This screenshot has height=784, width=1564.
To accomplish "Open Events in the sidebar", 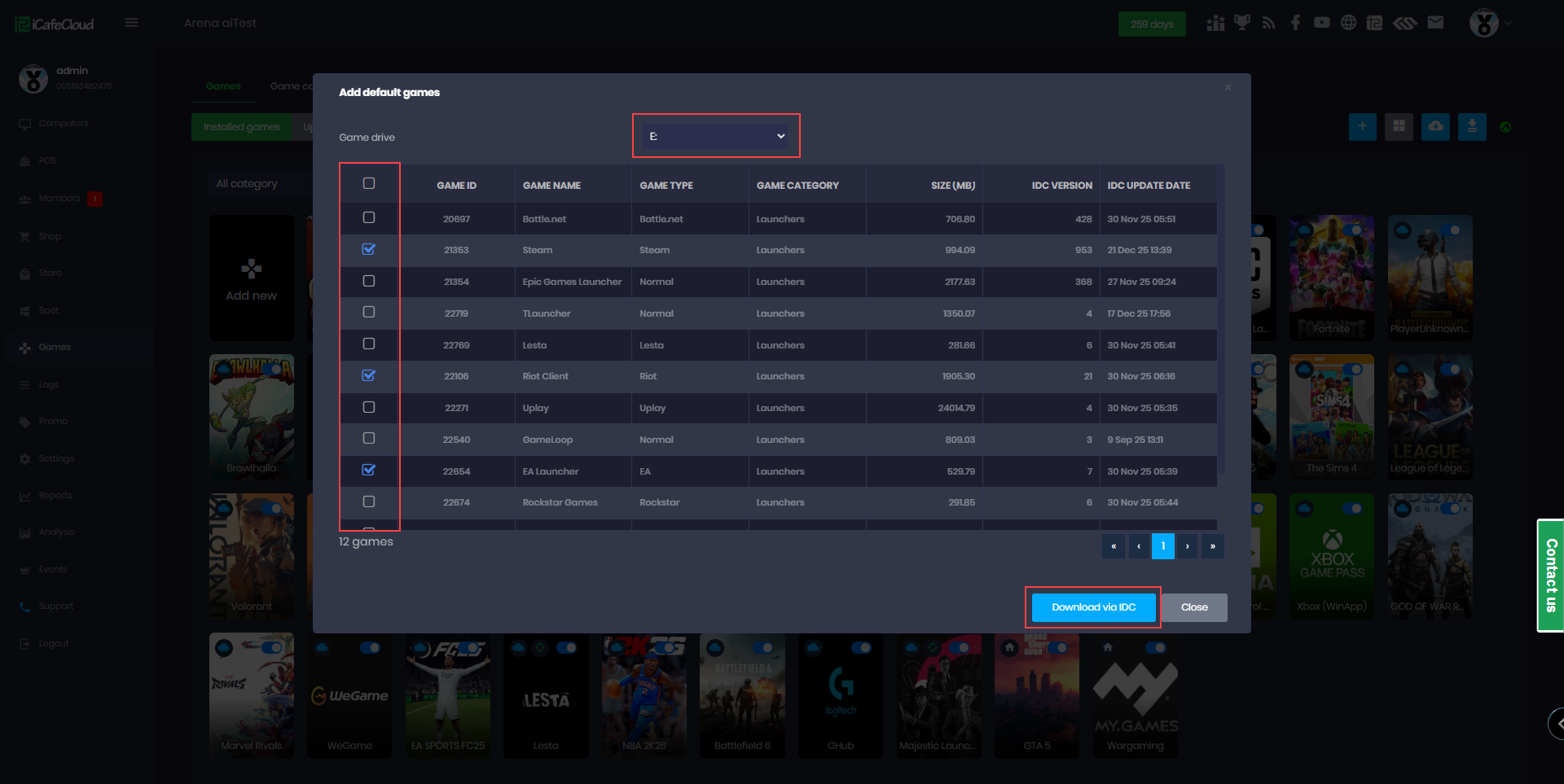I will [x=53, y=570].
